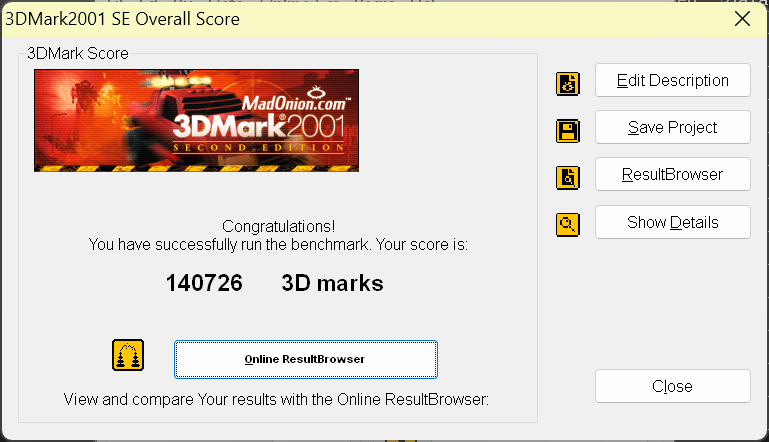Click the Save Project button
This screenshot has height=442, width=769.
(x=672, y=127)
